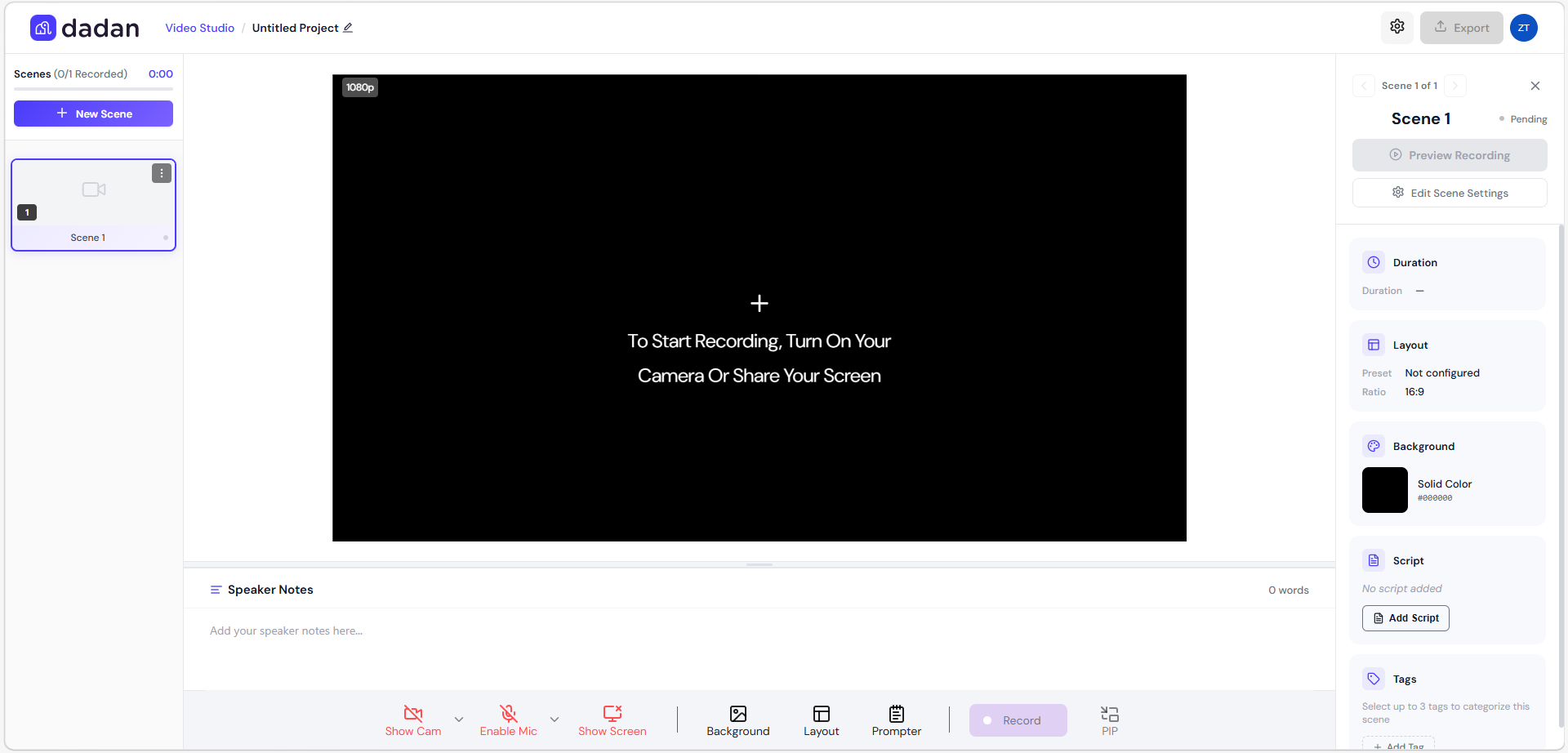The height and width of the screenshot is (753, 1568).
Task: Open the Layout picker in the bottom toolbar
Action: pyautogui.click(x=821, y=720)
